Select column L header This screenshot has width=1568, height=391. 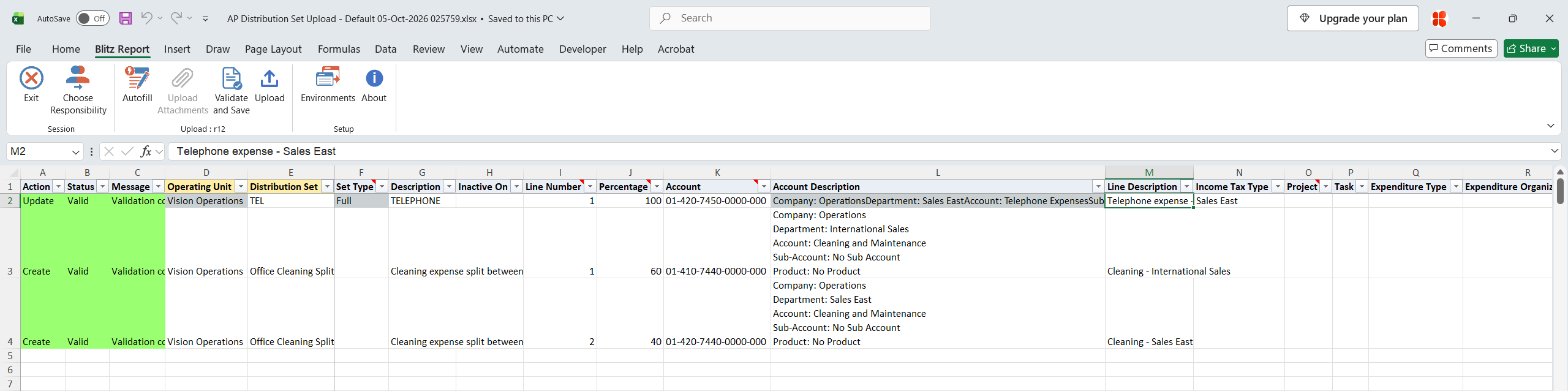coord(938,173)
